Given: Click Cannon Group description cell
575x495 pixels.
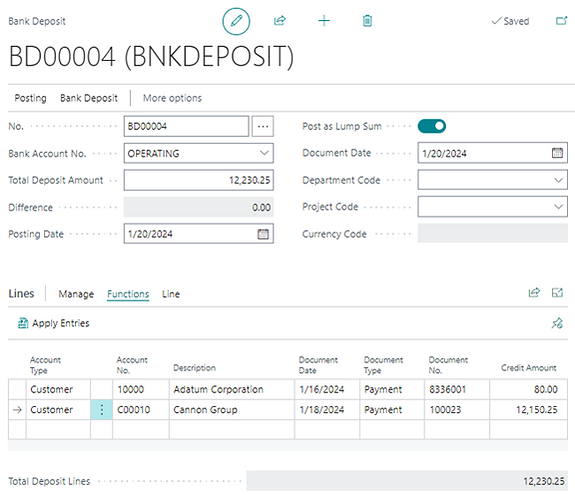Looking at the screenshot, I should click(x=232, y=410).
